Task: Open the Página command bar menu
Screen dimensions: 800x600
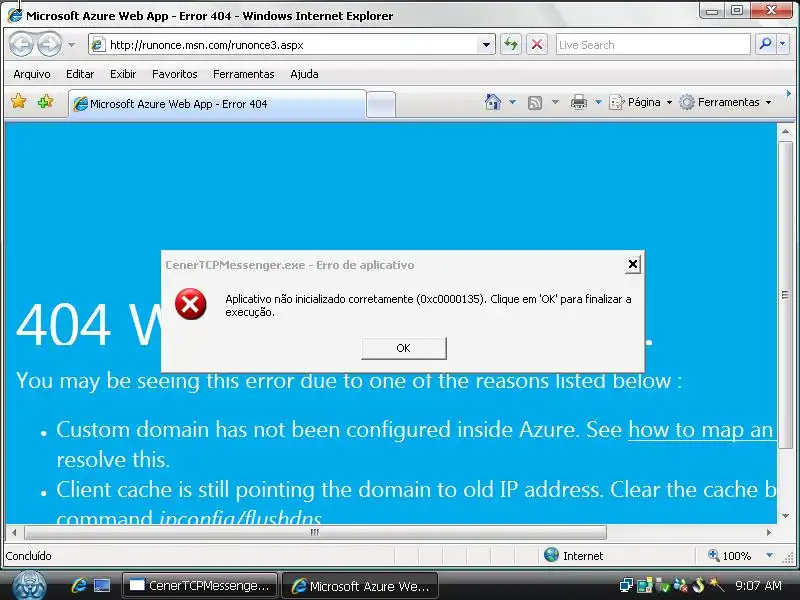Action: pyautogui.click(x=641, y=102)
